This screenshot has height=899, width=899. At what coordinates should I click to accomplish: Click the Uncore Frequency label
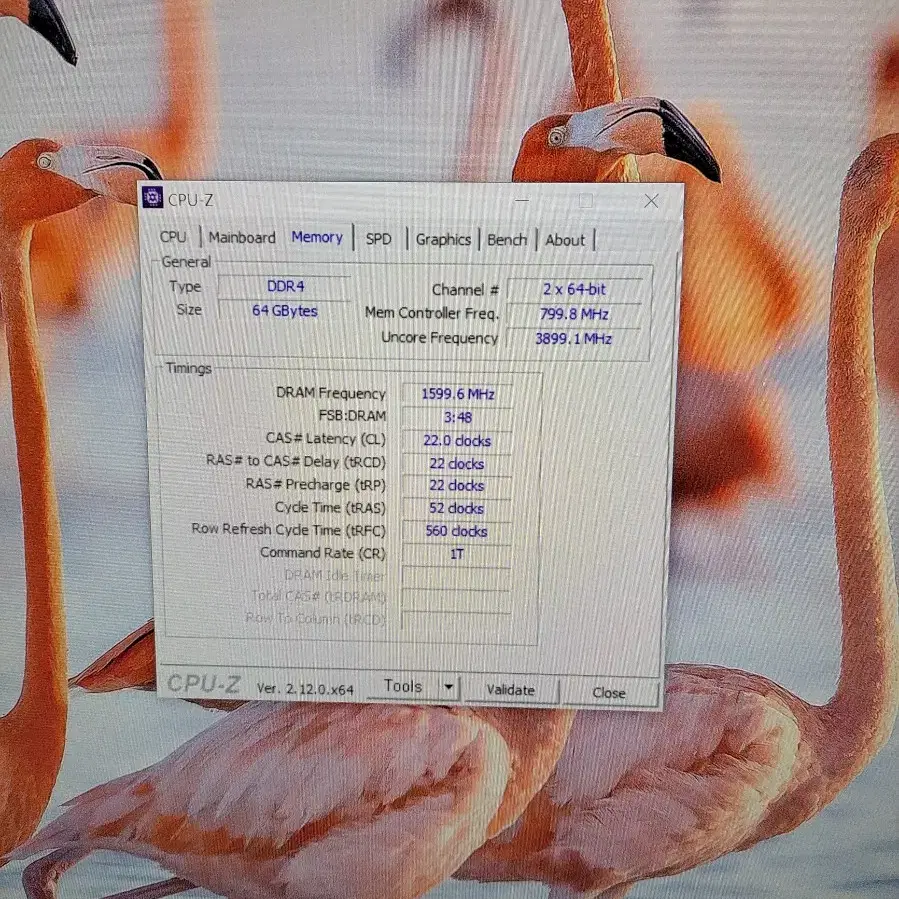(440, 338)
